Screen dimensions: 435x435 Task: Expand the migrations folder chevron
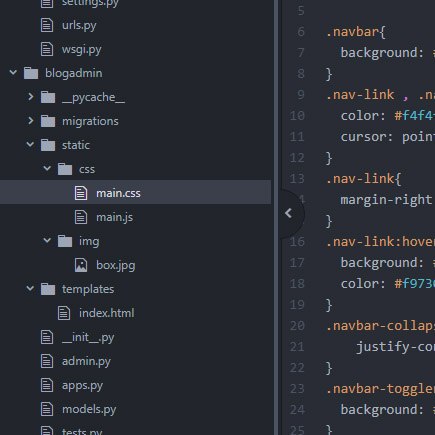tap(31, 121)
